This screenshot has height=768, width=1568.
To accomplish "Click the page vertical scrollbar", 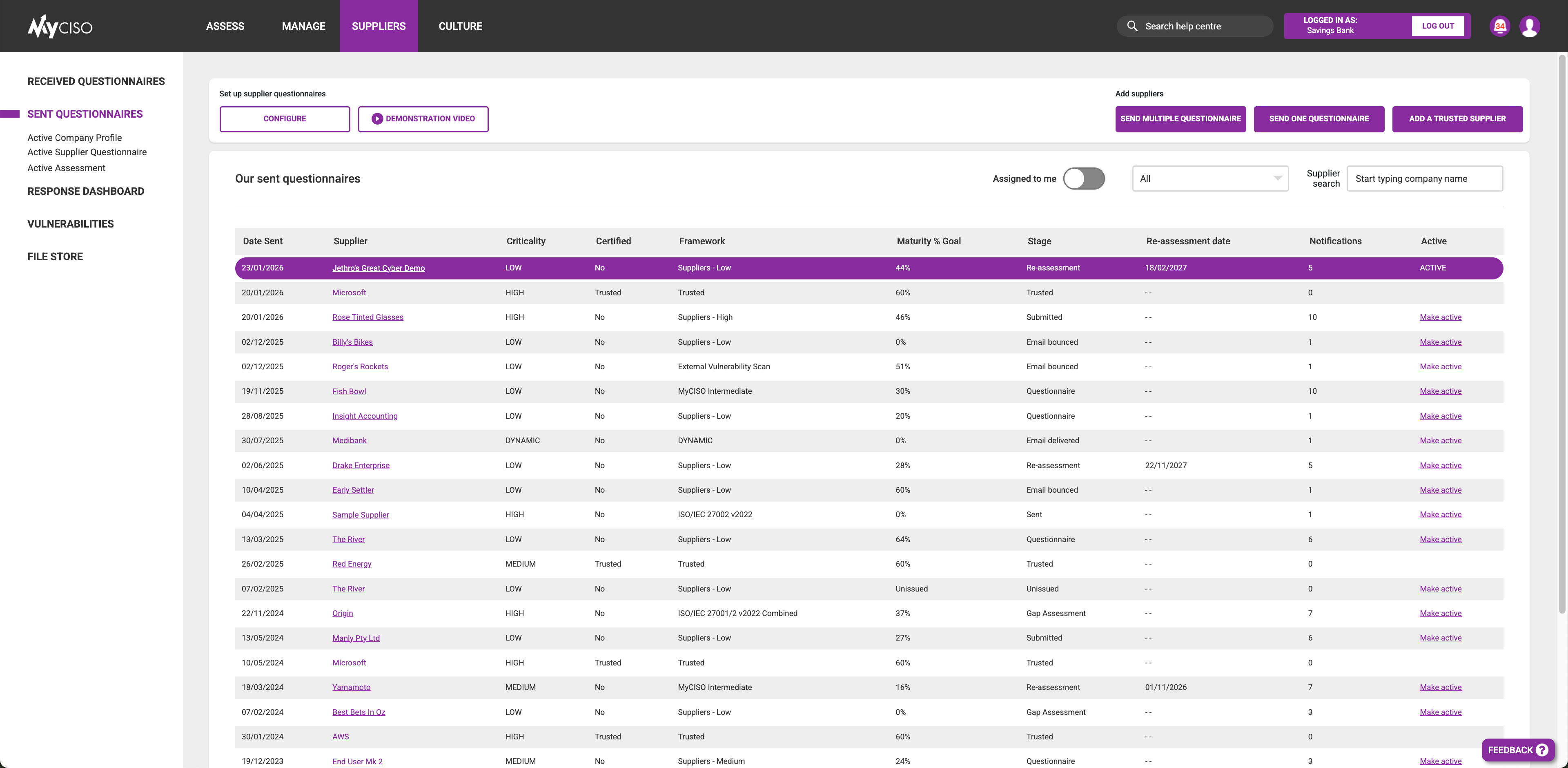I will tap(1562, 334).
